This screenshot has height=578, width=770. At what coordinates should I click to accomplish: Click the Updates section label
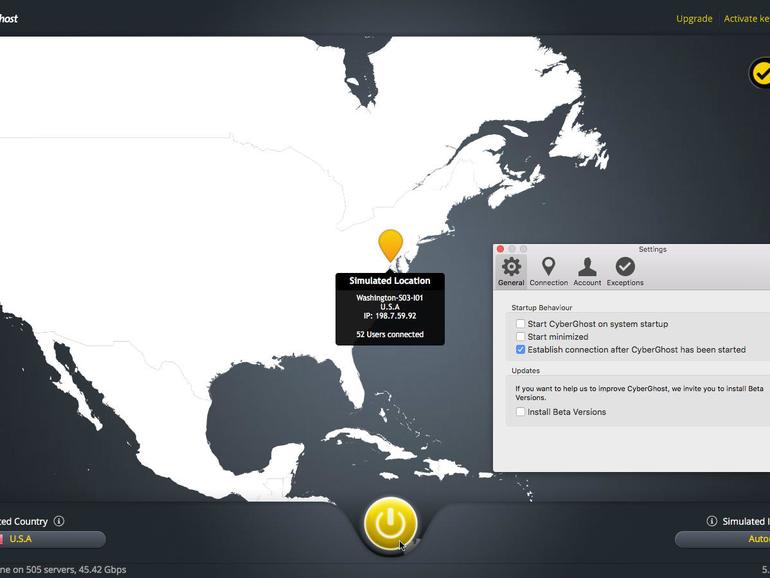(525, 371)
